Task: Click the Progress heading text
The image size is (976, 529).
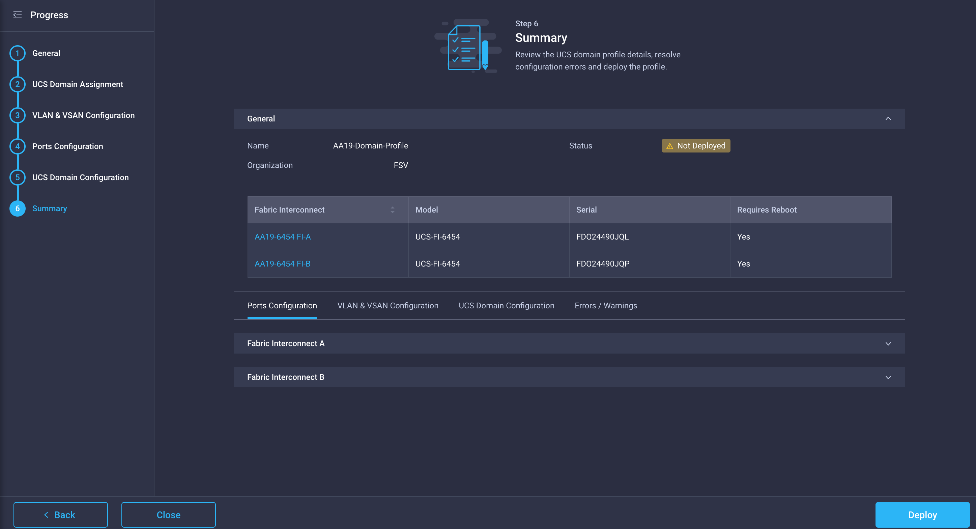Action: click(x=49, y=15)
